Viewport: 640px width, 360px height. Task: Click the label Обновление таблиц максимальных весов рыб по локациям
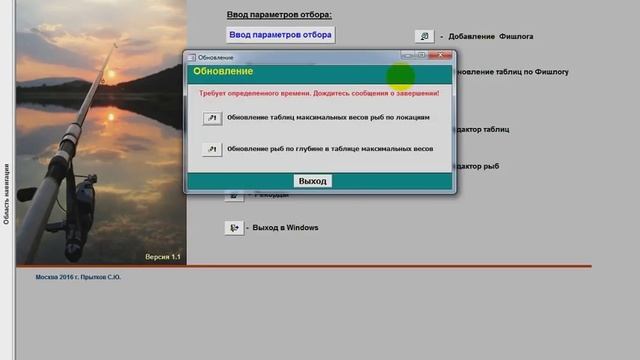328,117
